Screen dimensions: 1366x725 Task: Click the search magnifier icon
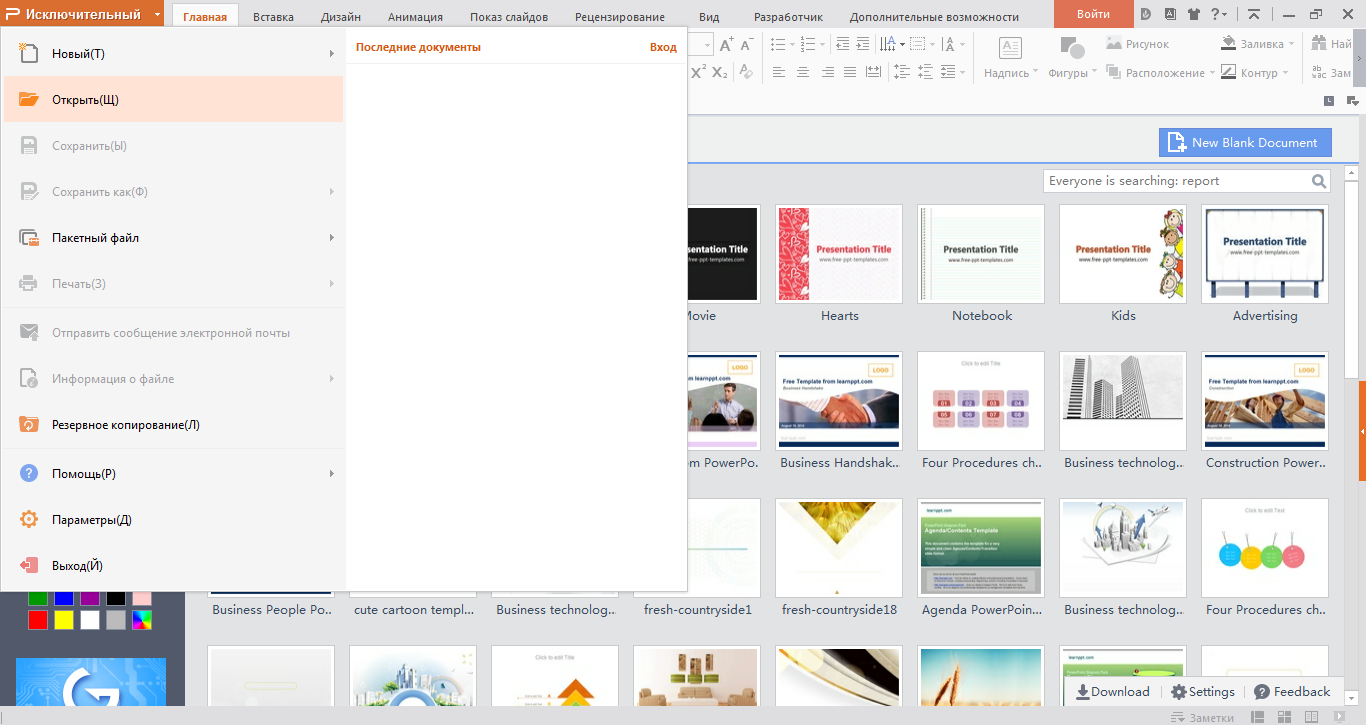[1319, 181]
